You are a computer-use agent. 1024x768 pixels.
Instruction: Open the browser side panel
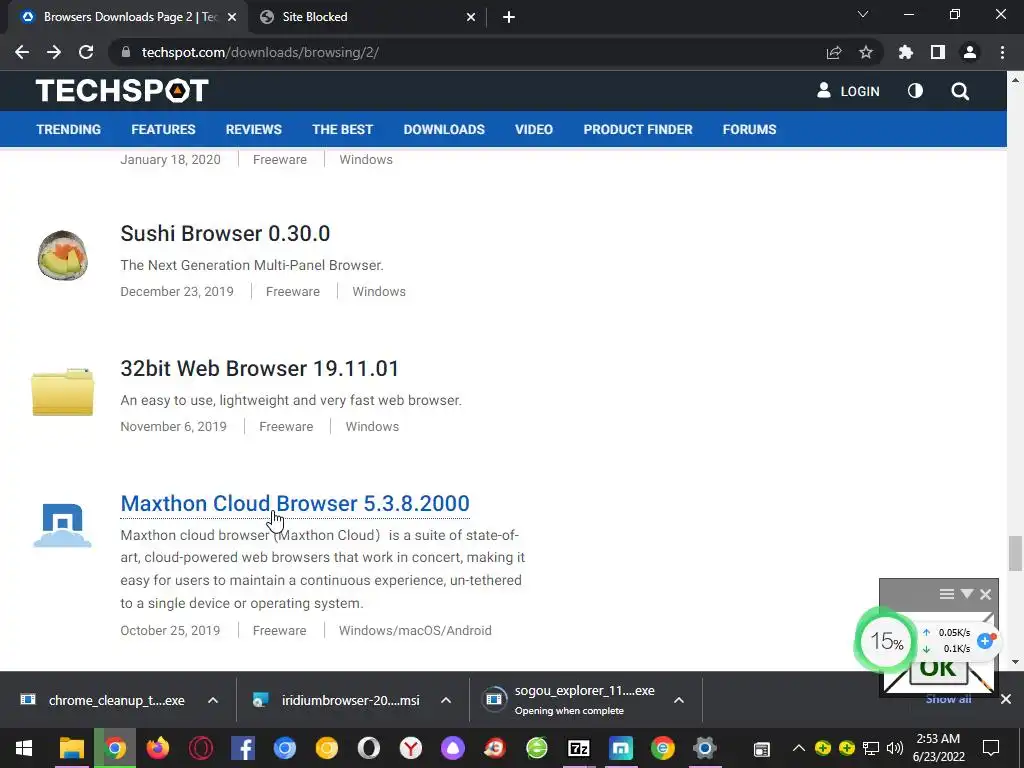(x=938, y=52)
